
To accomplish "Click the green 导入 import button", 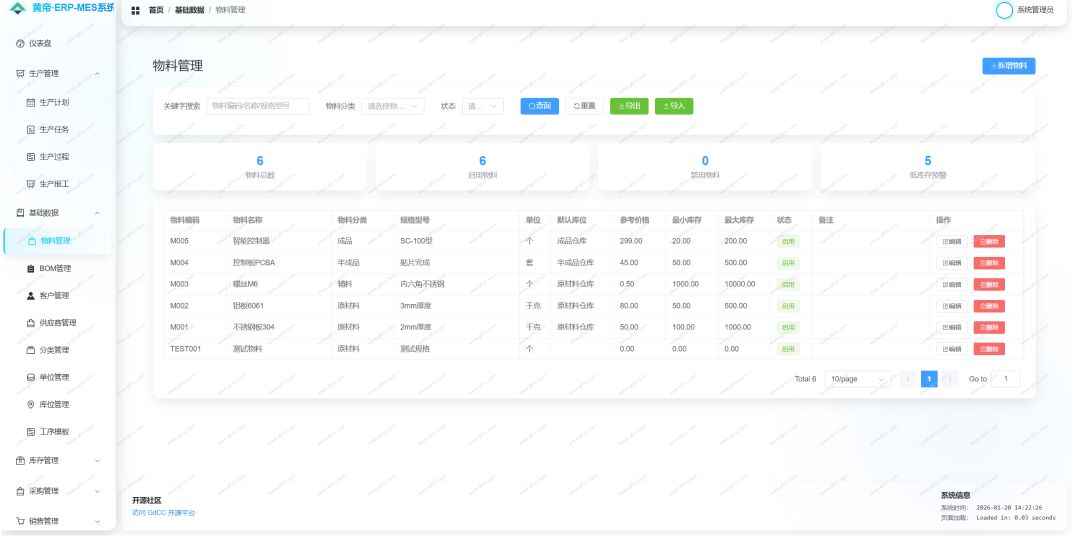I will [x=674, y=106].
